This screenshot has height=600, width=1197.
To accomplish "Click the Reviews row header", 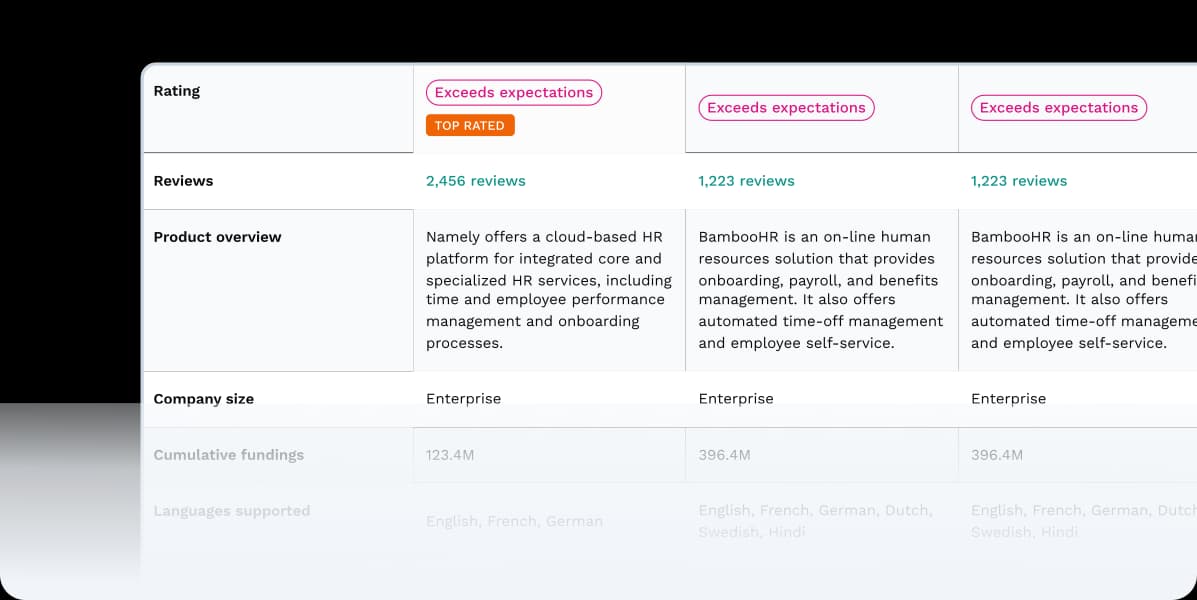I will (183, 181).
